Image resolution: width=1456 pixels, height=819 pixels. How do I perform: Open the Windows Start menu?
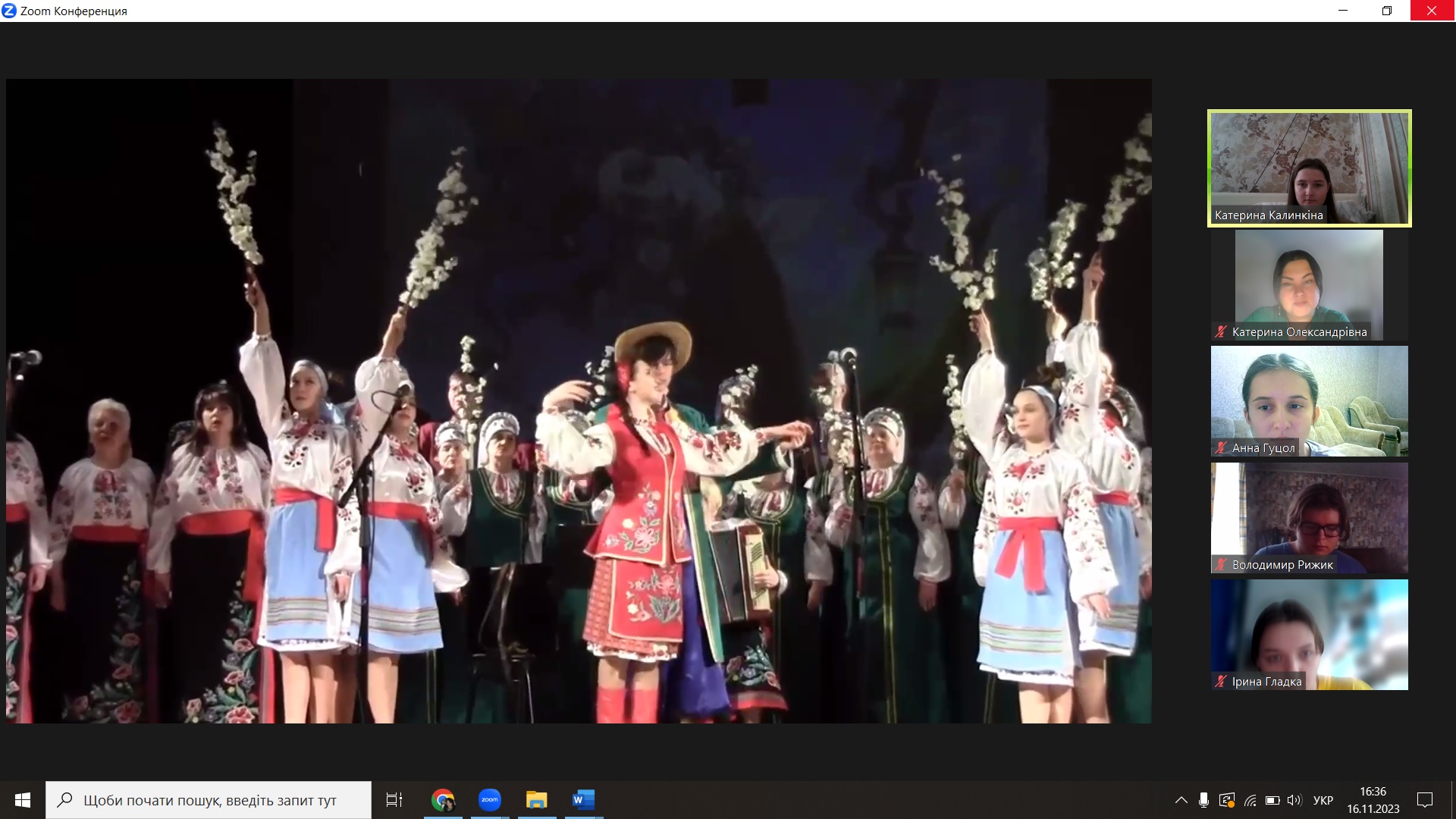[23, 800]
